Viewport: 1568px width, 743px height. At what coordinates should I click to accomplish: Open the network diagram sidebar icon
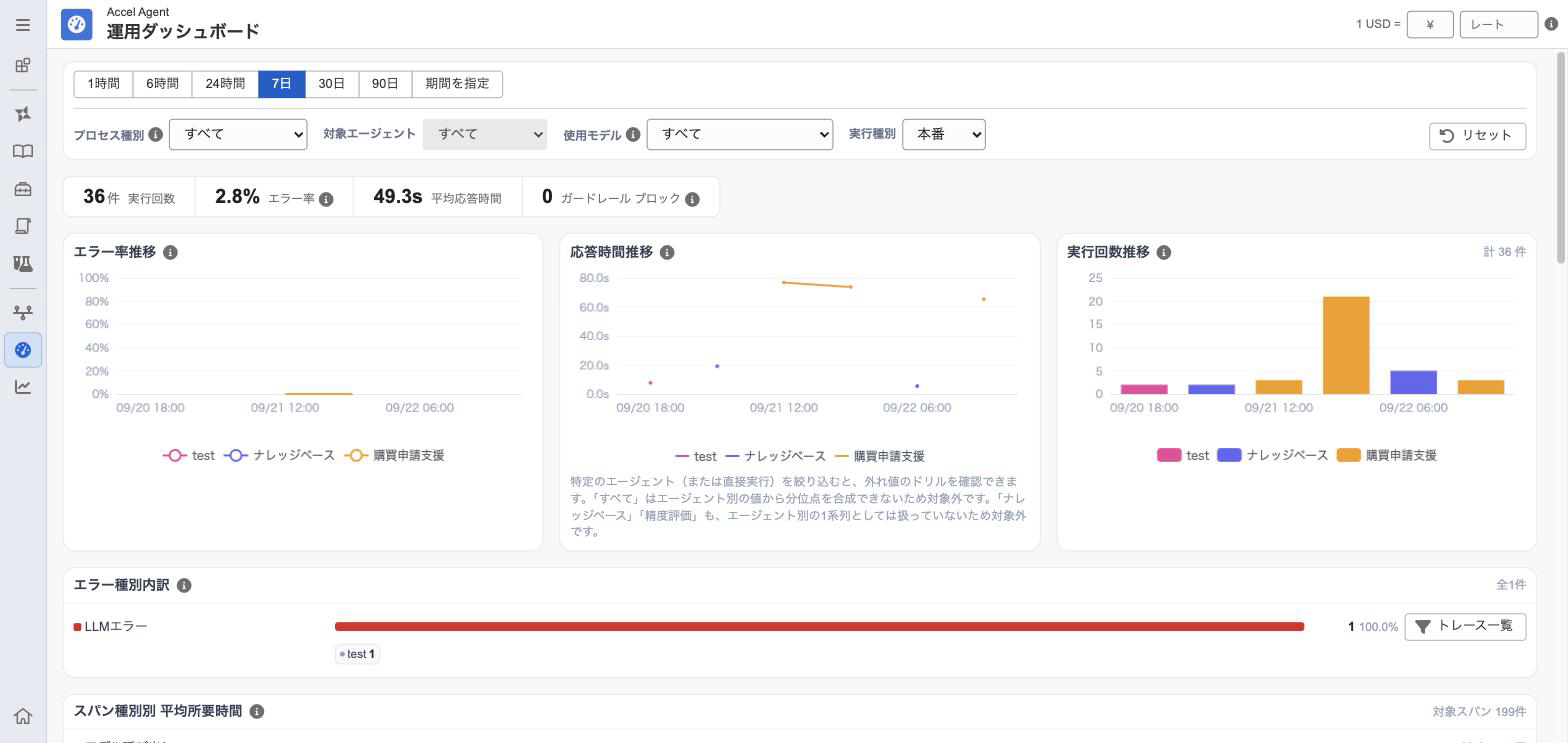(23, 312)
